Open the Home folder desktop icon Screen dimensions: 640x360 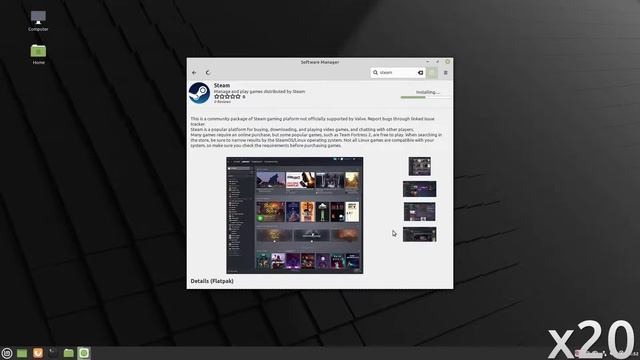[x=38, y=54]
